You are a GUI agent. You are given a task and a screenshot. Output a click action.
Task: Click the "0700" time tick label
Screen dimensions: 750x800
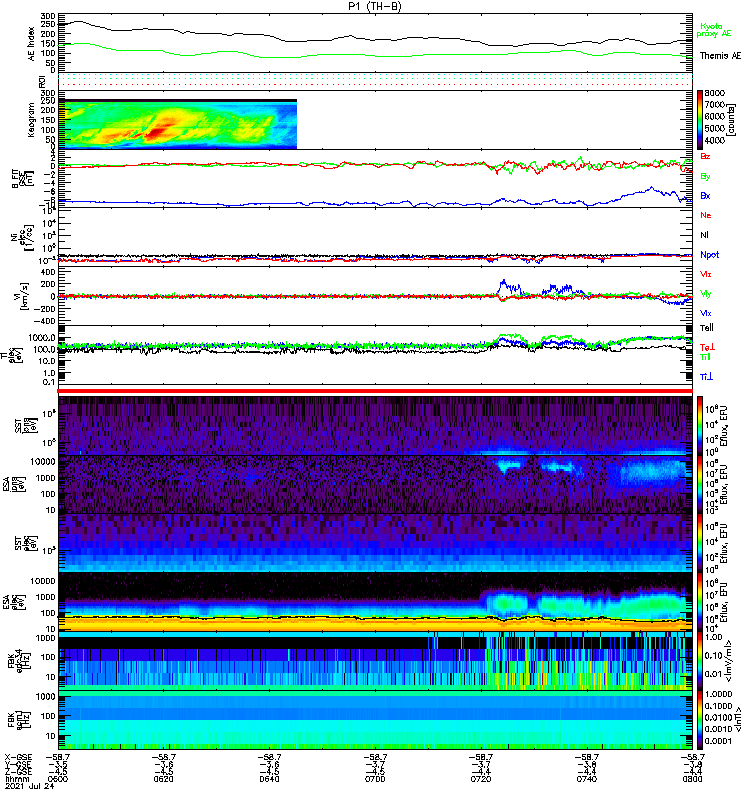pos(375,779)
